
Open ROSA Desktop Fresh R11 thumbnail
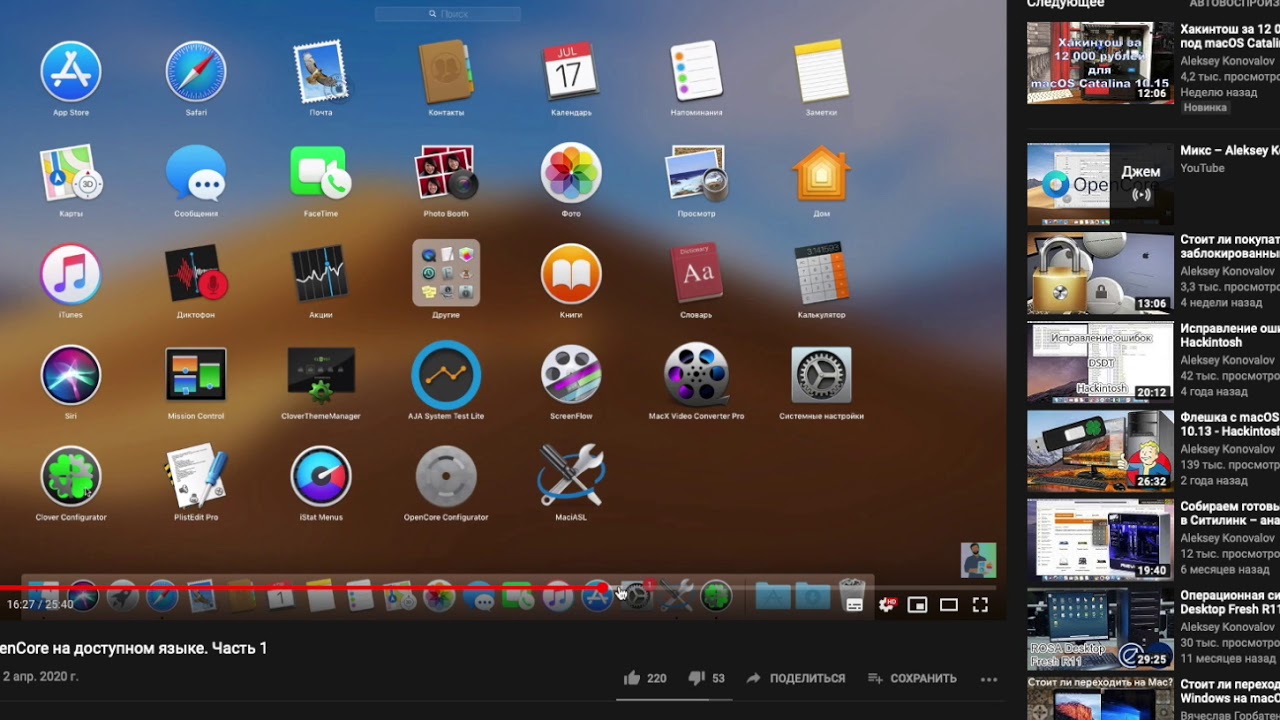[x=1100, y=629]
